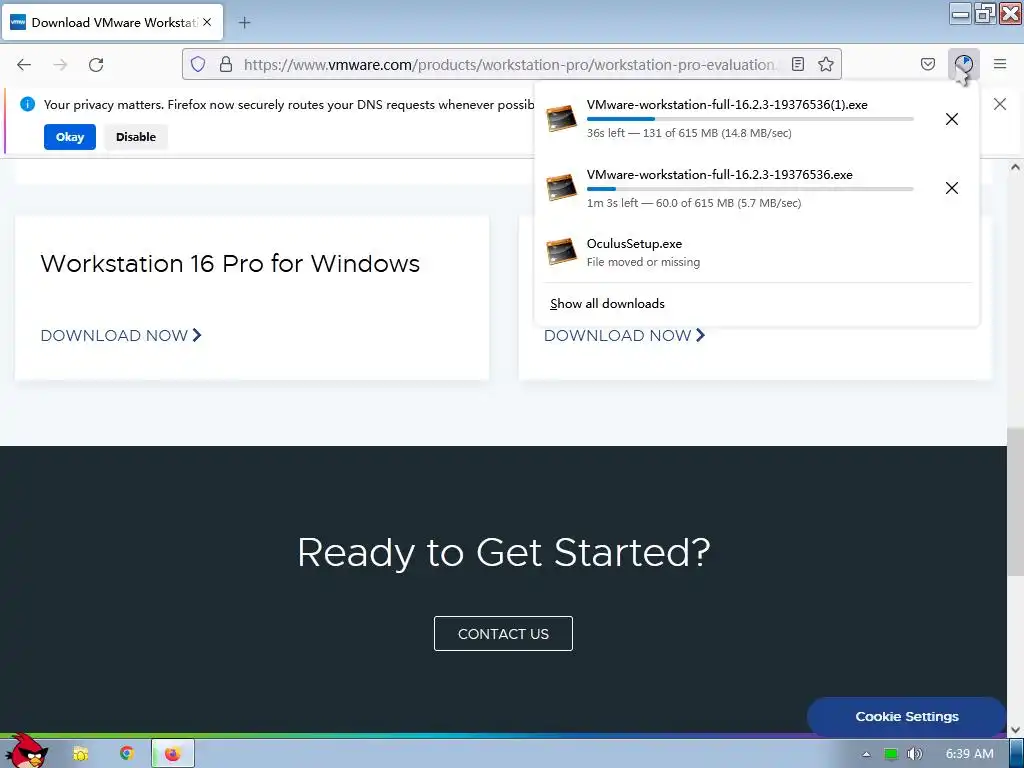
Task: Cancel the VMware-workstation-full-16.2.3-19376536.exe download
Action: point(952,188)
